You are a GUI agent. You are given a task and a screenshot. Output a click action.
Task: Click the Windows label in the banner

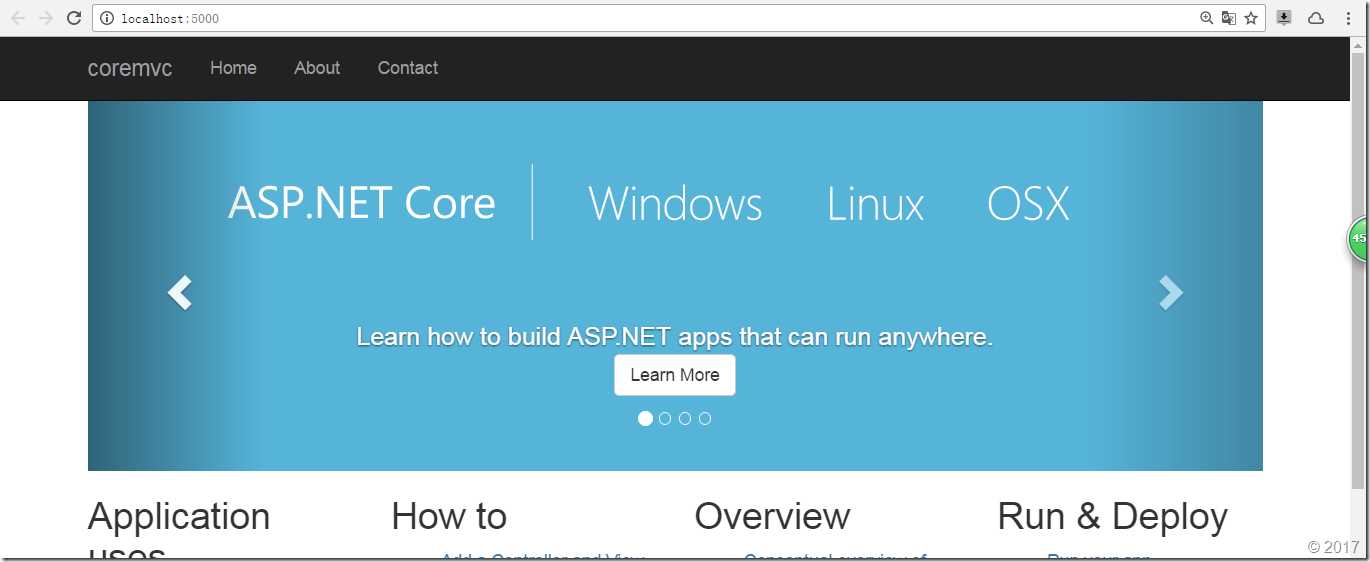point(675,204)
